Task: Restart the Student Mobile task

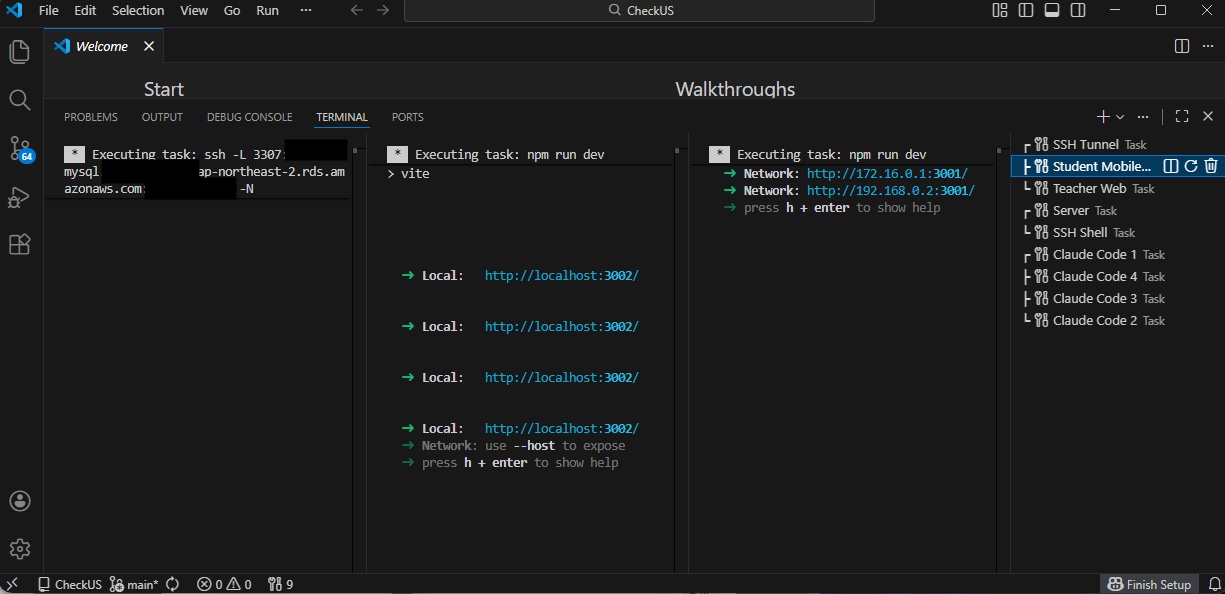Action: [x=1192, y=166]
